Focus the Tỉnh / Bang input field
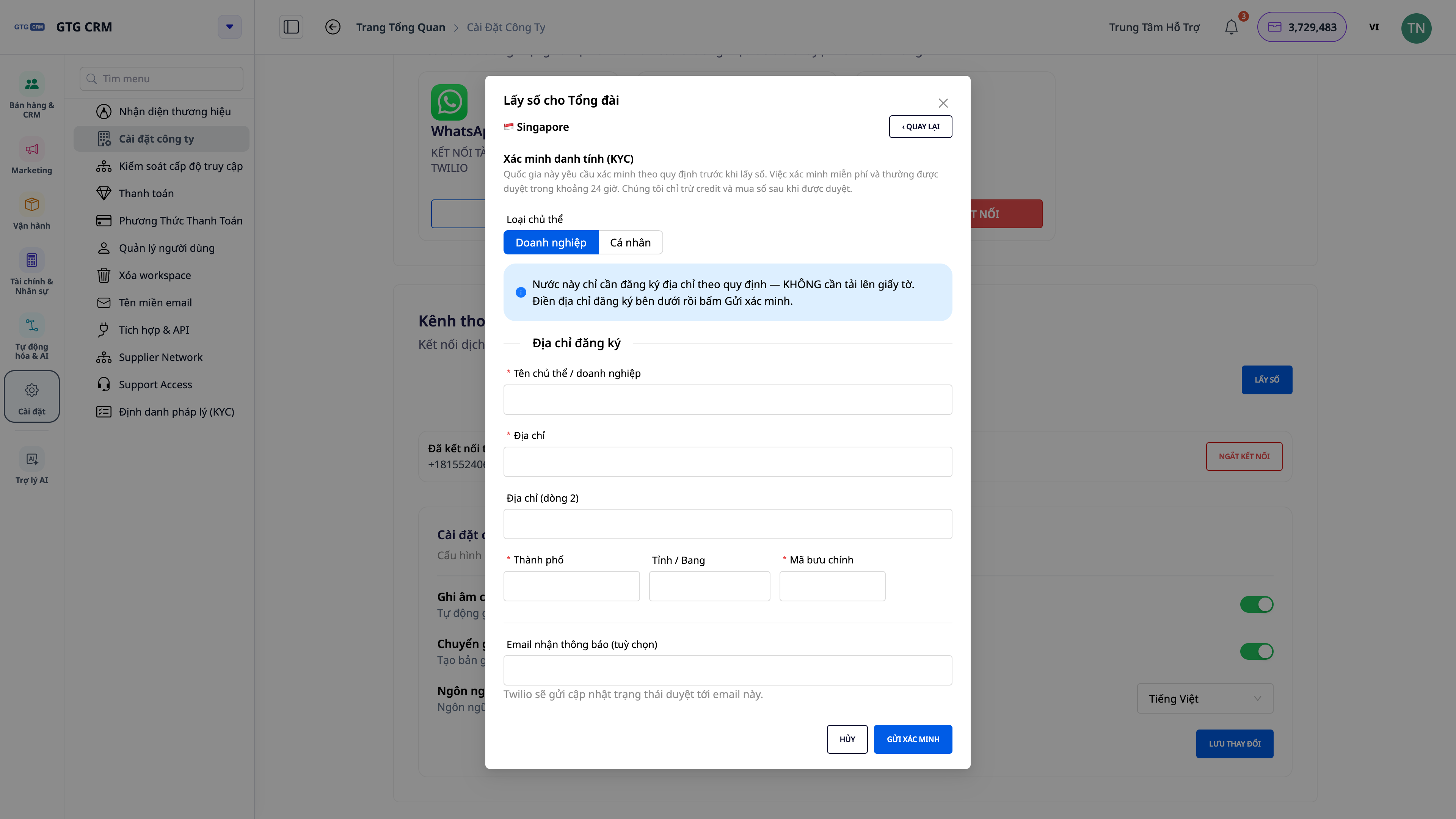Screen dimensions: 1456x819 click(x=709, y=586)
